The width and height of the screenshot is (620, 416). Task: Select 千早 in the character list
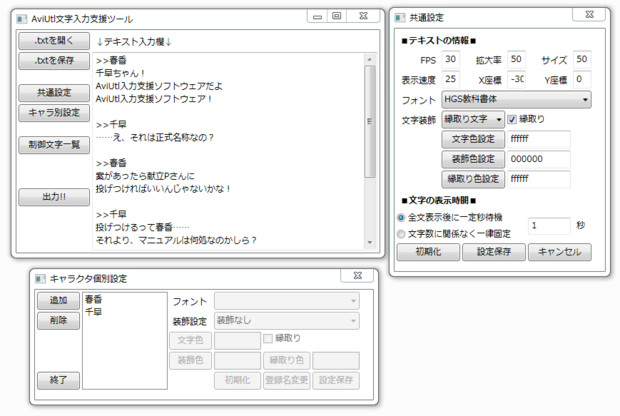click(93, 311)
